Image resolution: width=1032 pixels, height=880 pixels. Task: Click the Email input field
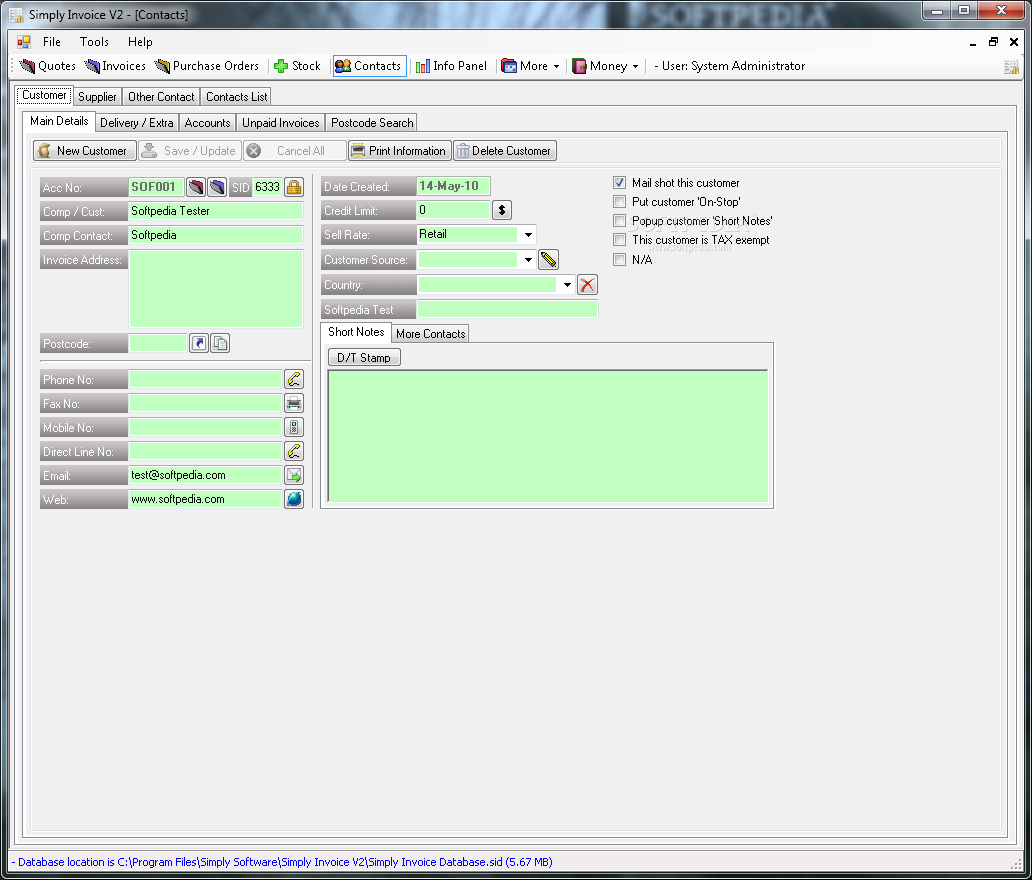coord(205,475)
